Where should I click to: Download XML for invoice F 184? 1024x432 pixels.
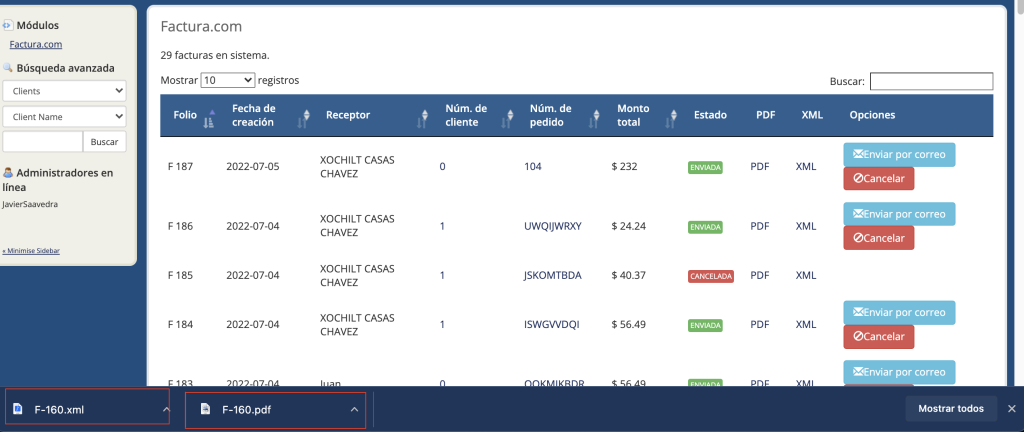tap(806, 324)
